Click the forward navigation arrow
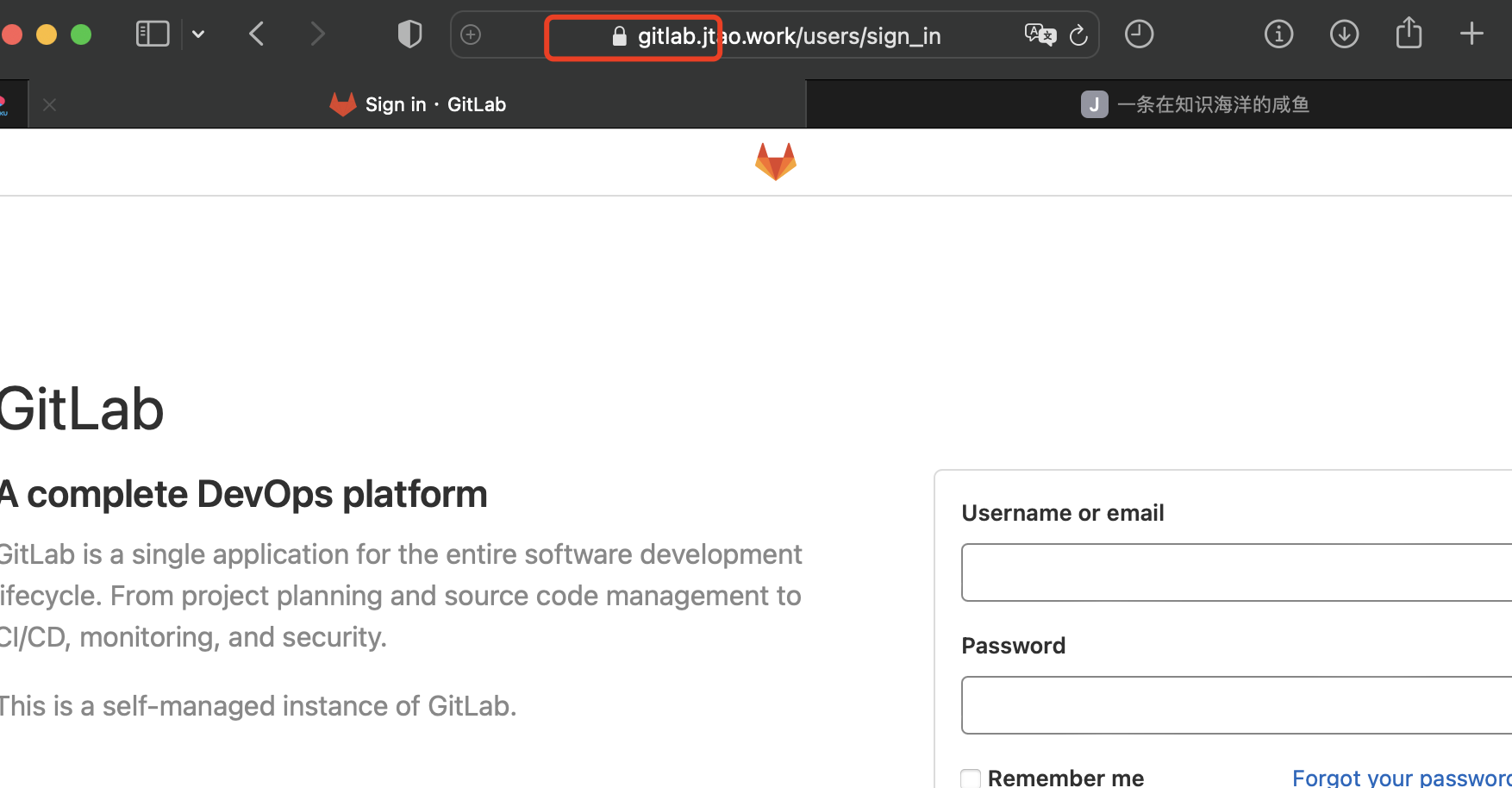The height and width of the screenshot is (788, 1512). 317,34
